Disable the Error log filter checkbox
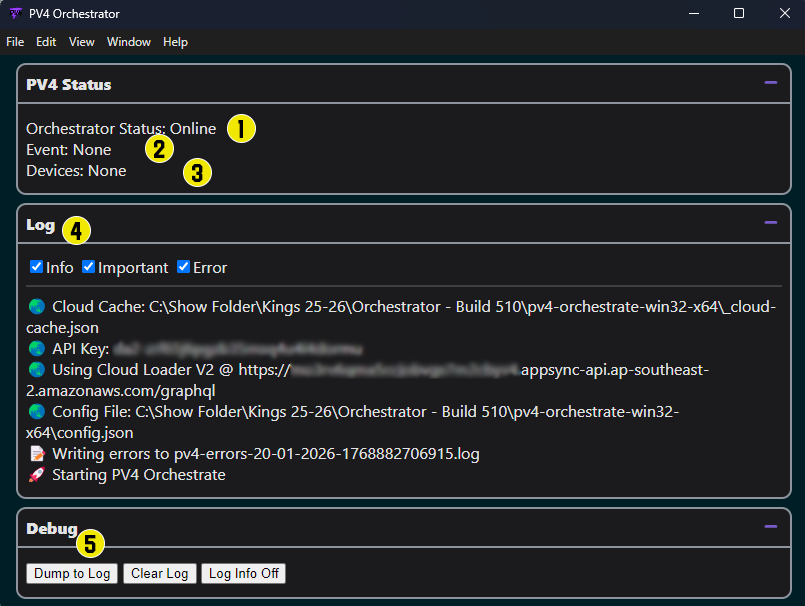This screenshot has height=606, width=805. coord(183,267)
